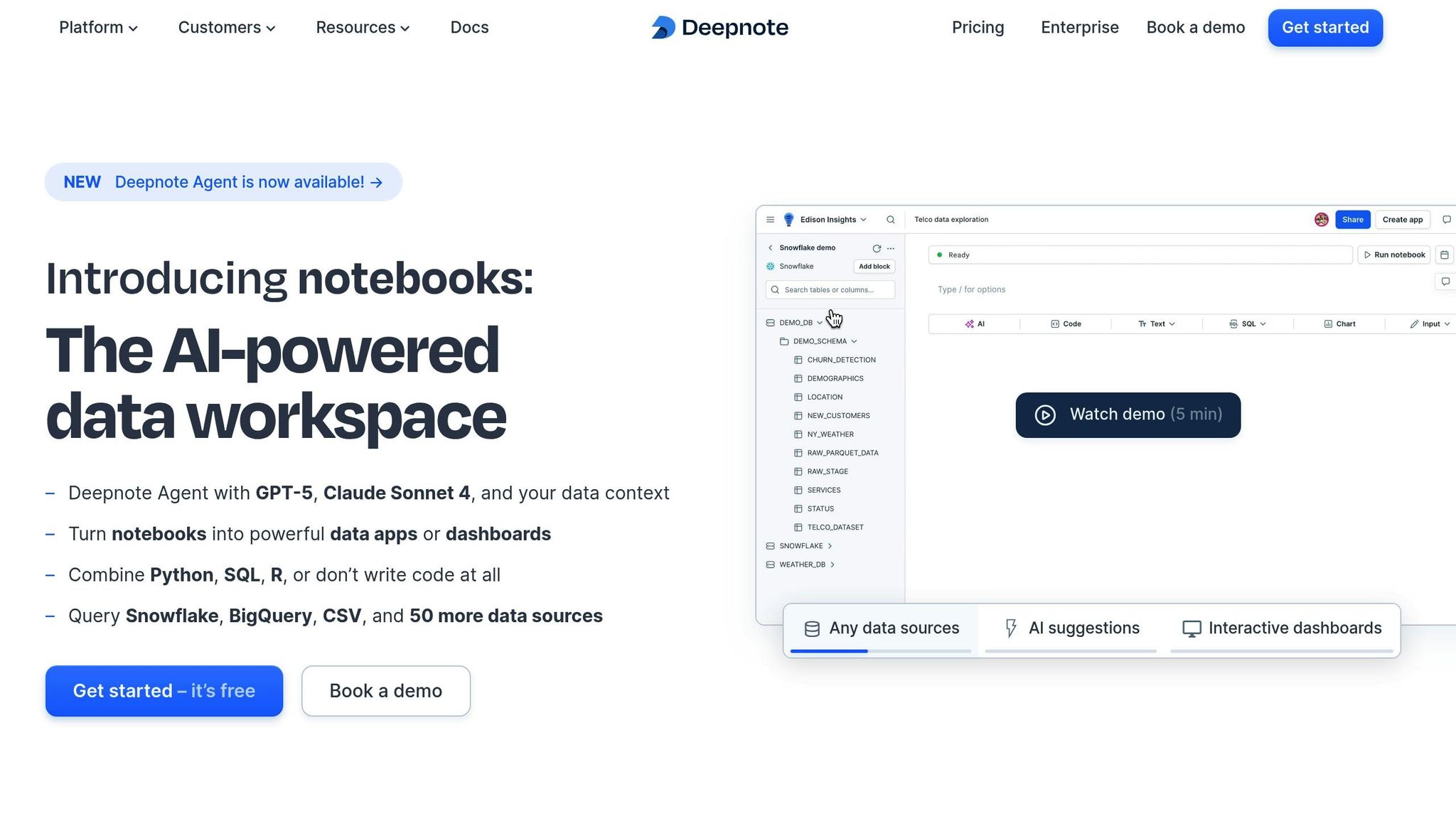The height and width of the screenshot is (819, 1456).
Task: Click the AI block button
Action: 974,324
